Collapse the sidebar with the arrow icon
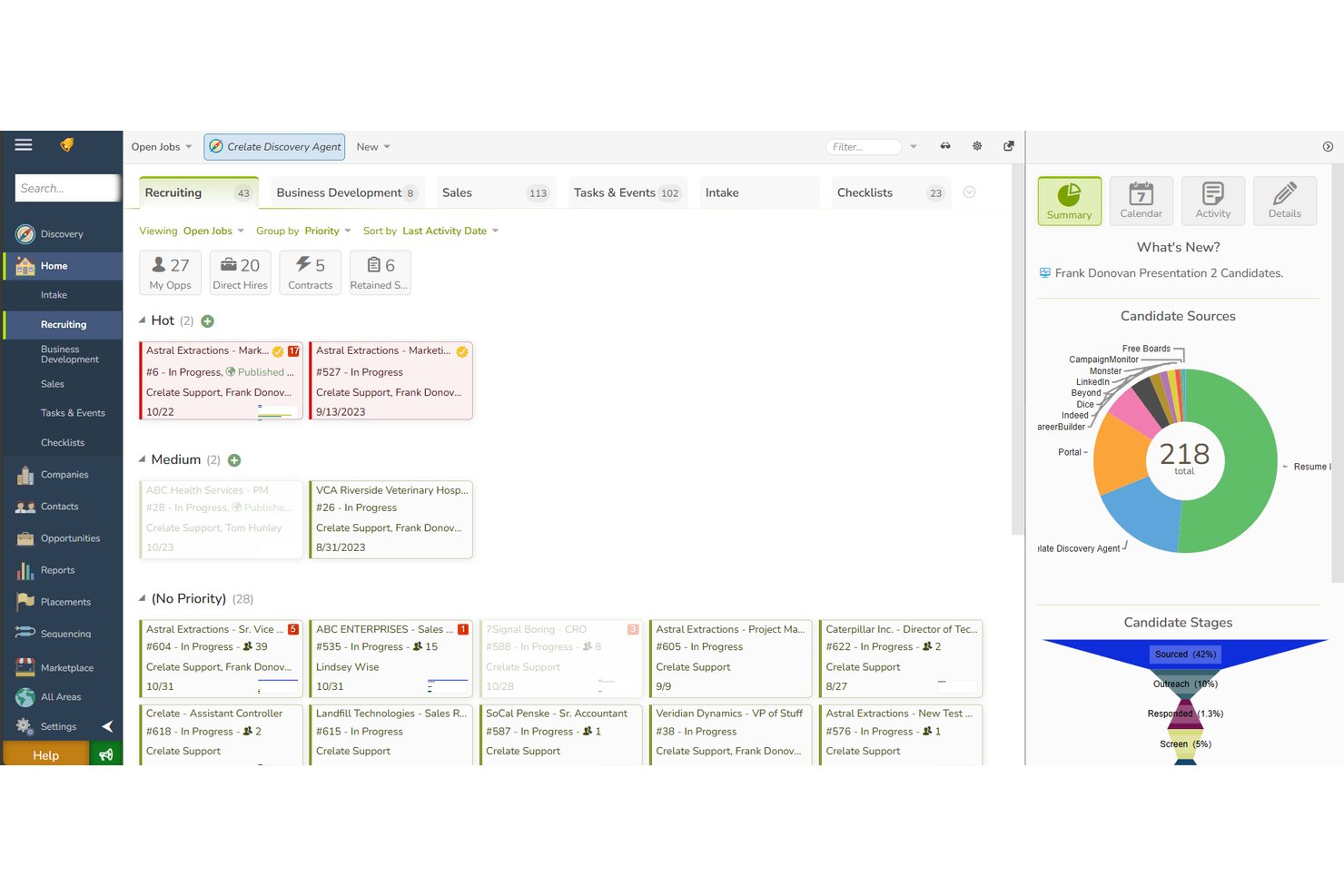1344x896 pixels. pyautogui.click(x=107, y=726)
